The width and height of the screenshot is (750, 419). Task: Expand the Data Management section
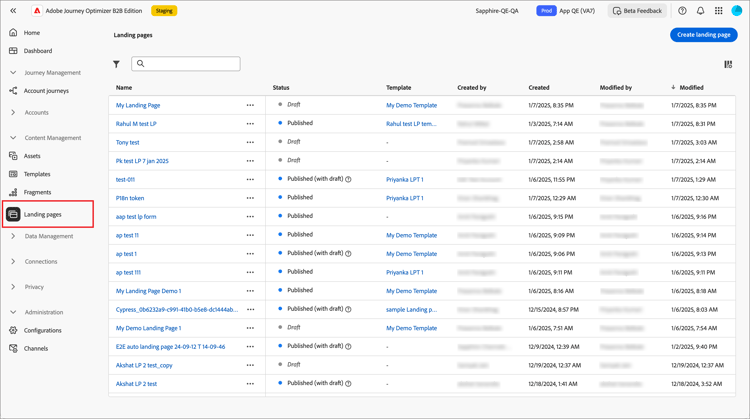coord(13,237)
